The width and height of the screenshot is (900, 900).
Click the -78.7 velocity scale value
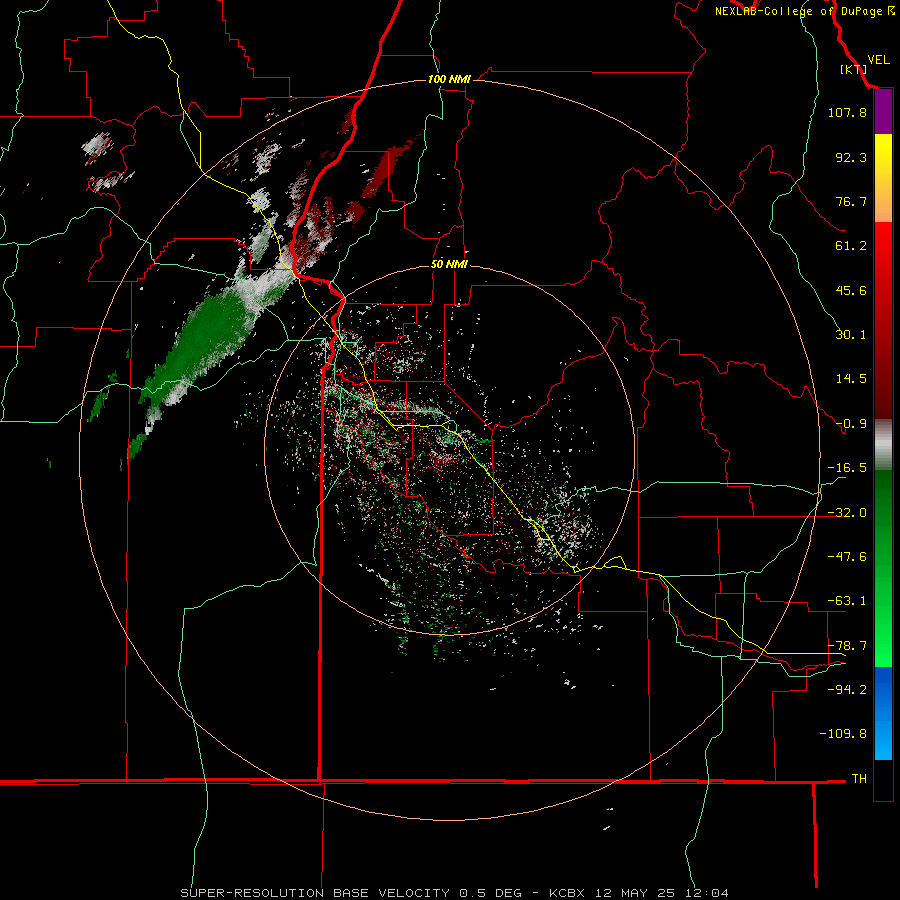point(847,646)
